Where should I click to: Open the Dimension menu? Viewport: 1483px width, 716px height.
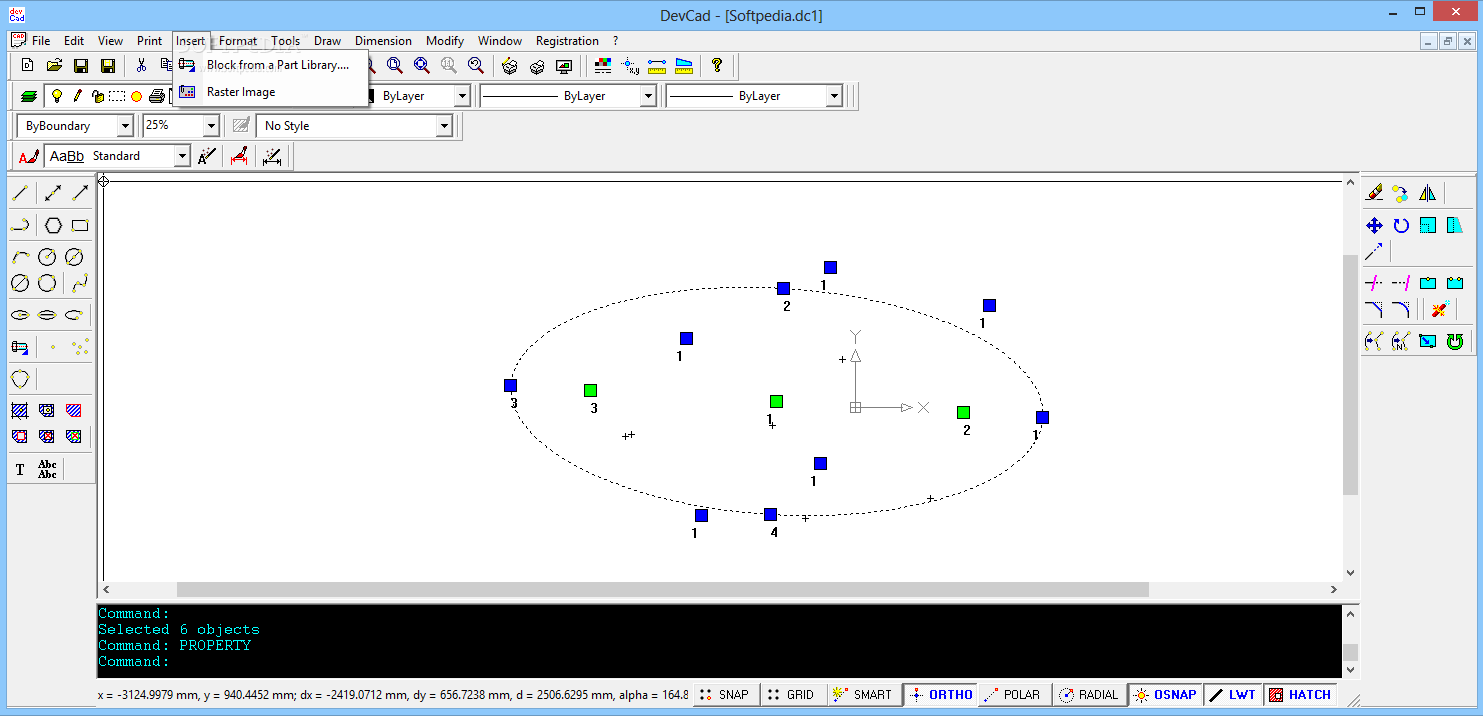[x=383, y=41]
